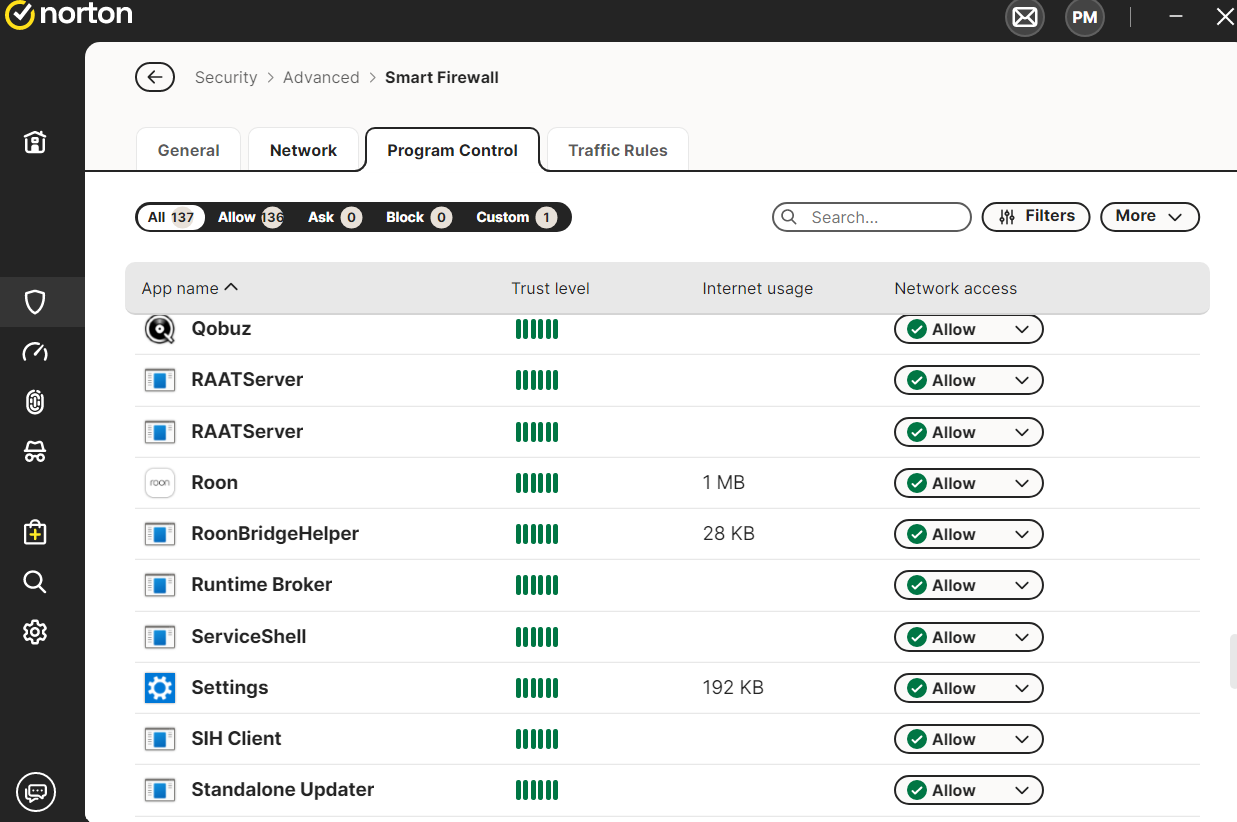Open the chat support icon
The width and height of the screenshot is (1237, 822).
point(36,793)
